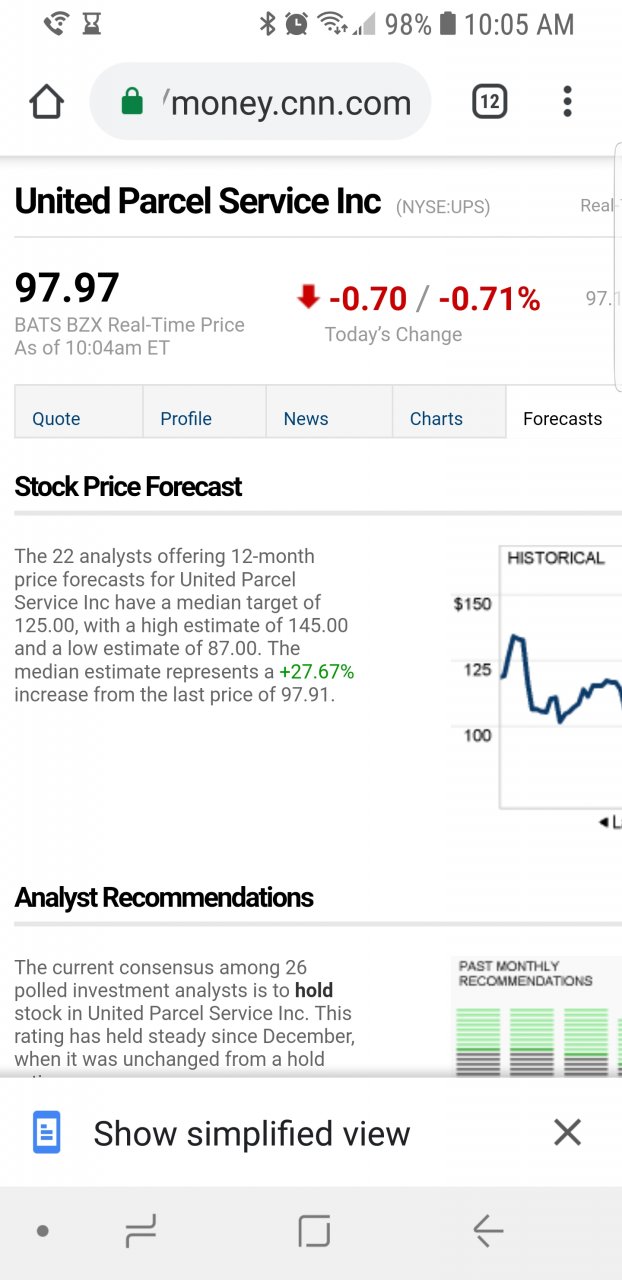
Task: Tap the document icon beside simplified view
Action: (x=47, y=1133)
